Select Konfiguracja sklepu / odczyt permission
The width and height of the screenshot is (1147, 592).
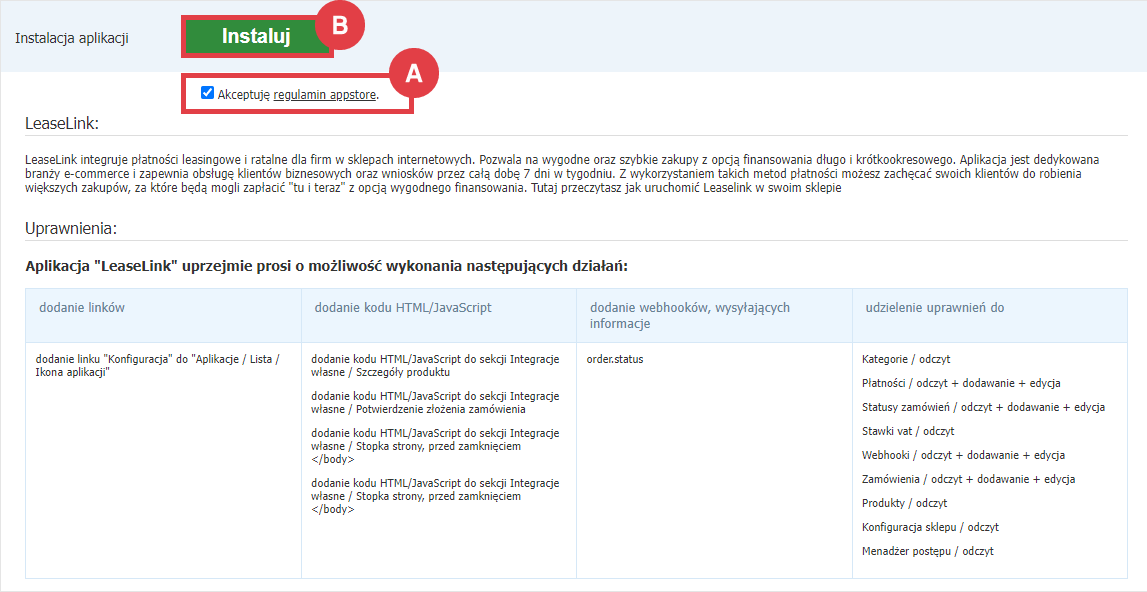coord(930,527)
